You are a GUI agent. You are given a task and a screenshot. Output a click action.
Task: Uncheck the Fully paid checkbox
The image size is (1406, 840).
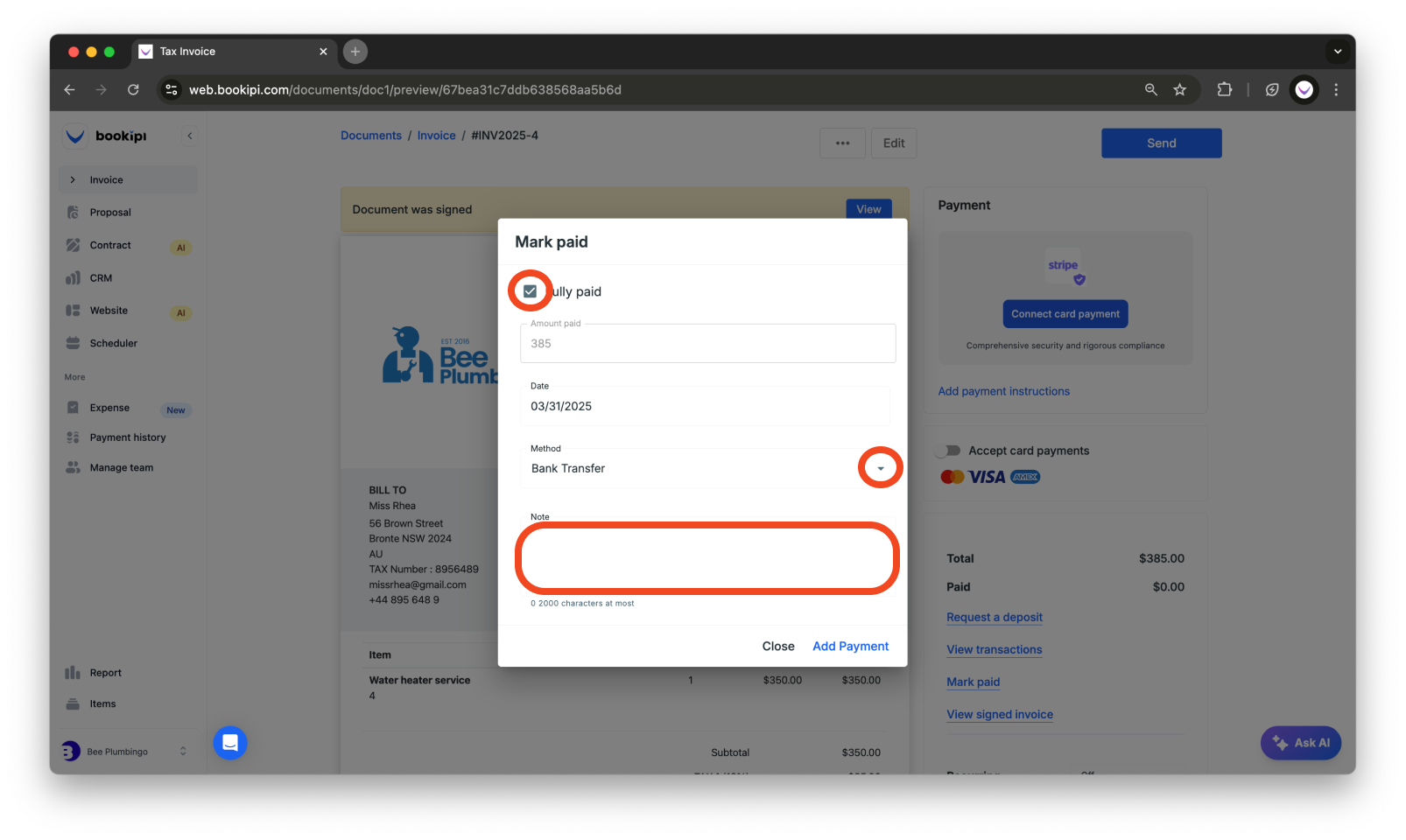coord(530,290)
